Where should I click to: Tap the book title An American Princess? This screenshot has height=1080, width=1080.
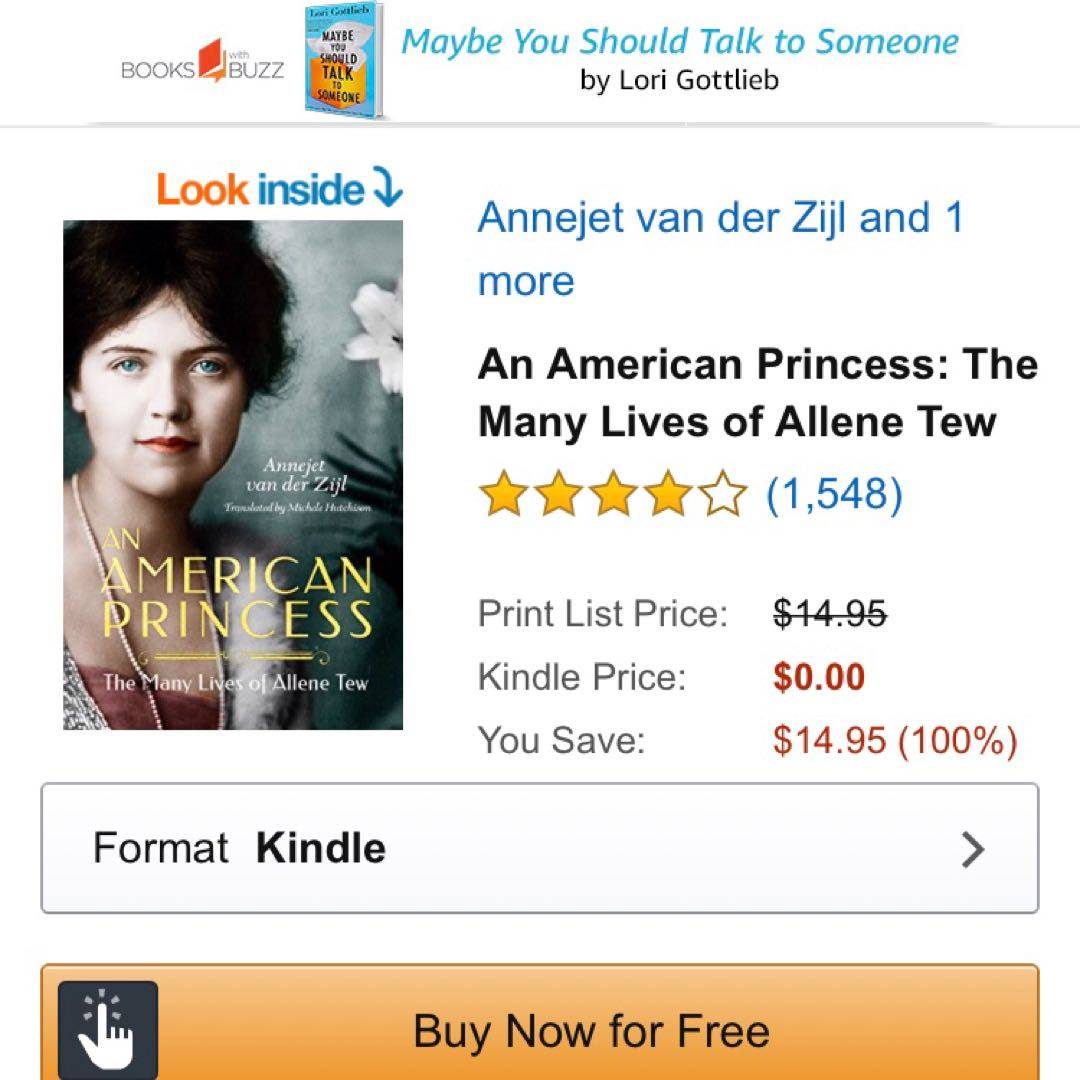coord(758,392)
